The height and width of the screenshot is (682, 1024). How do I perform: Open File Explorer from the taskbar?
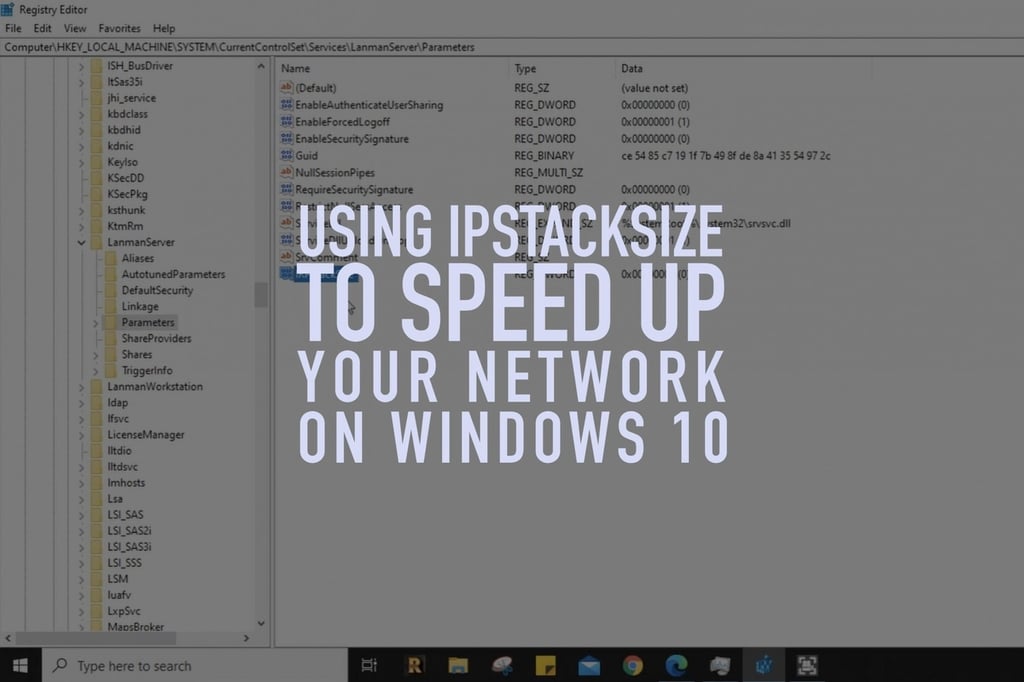pos(458,666)
